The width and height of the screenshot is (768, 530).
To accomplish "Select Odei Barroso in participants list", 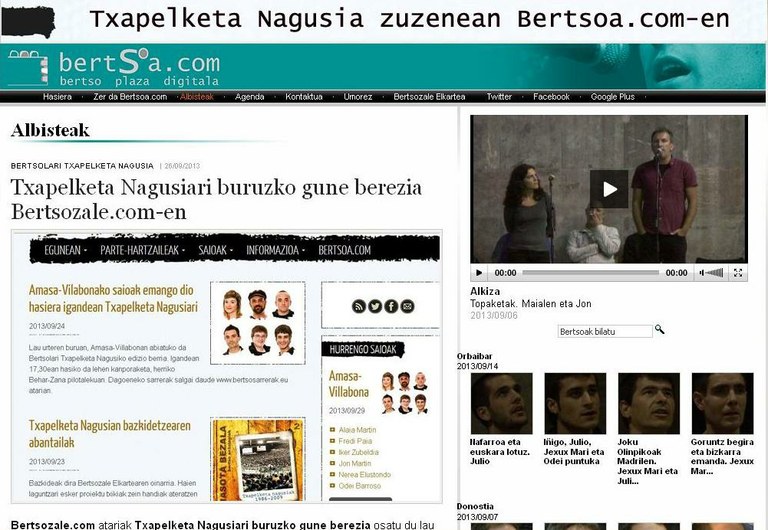I will [x=360, y=486].
